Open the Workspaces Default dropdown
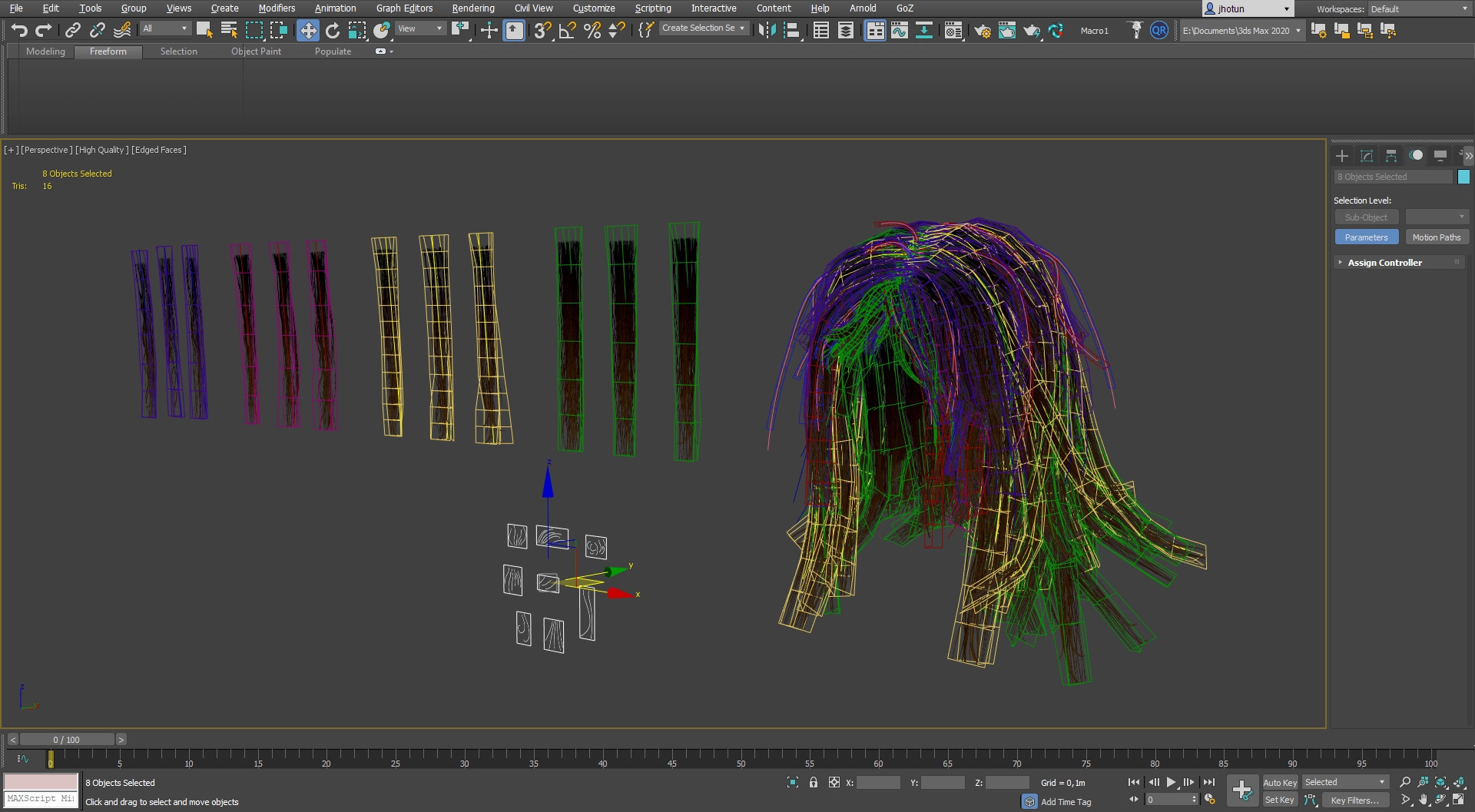 pos(1419,9)
